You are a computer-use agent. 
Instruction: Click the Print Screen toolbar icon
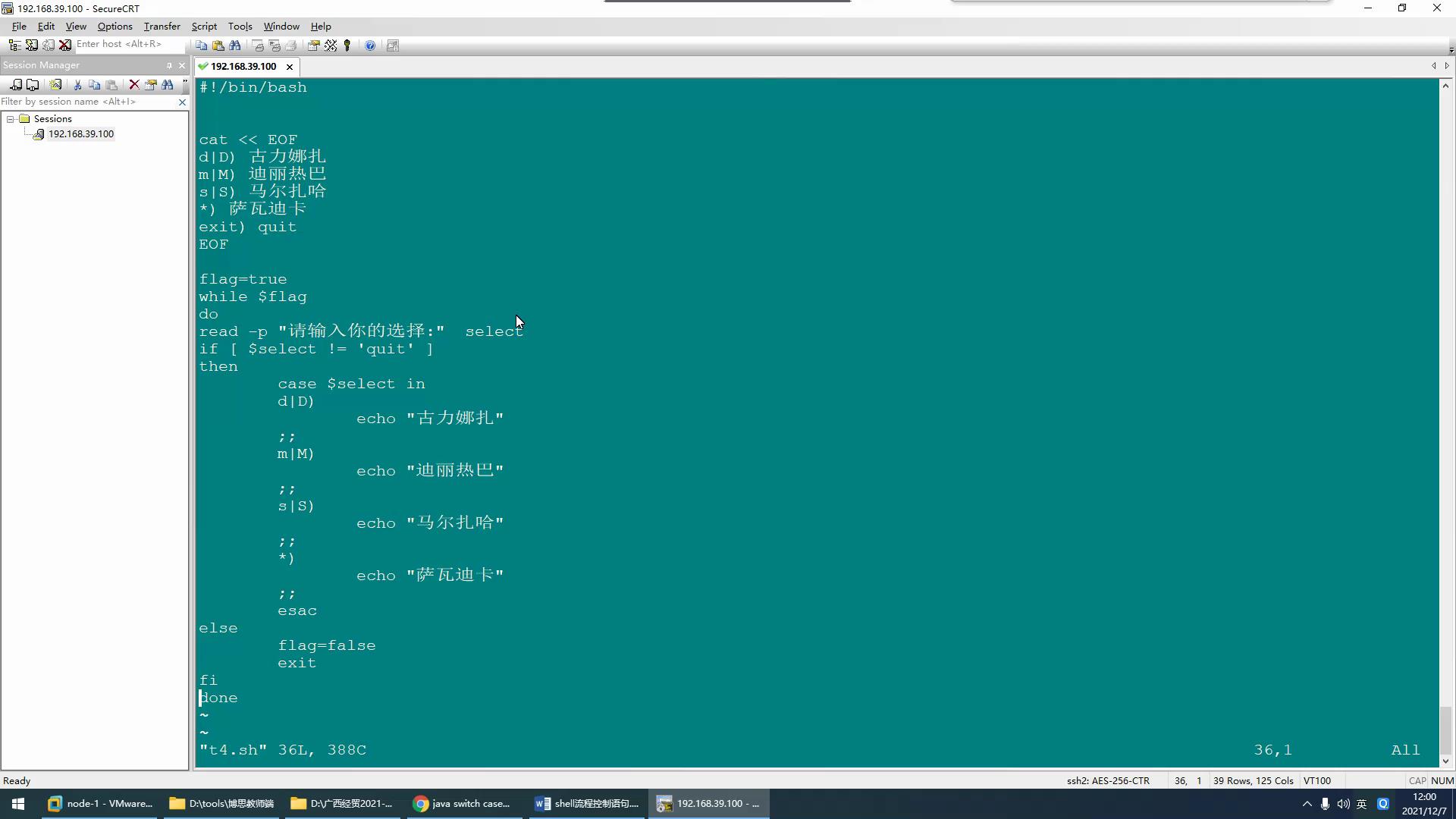click(x=258, y=45)
